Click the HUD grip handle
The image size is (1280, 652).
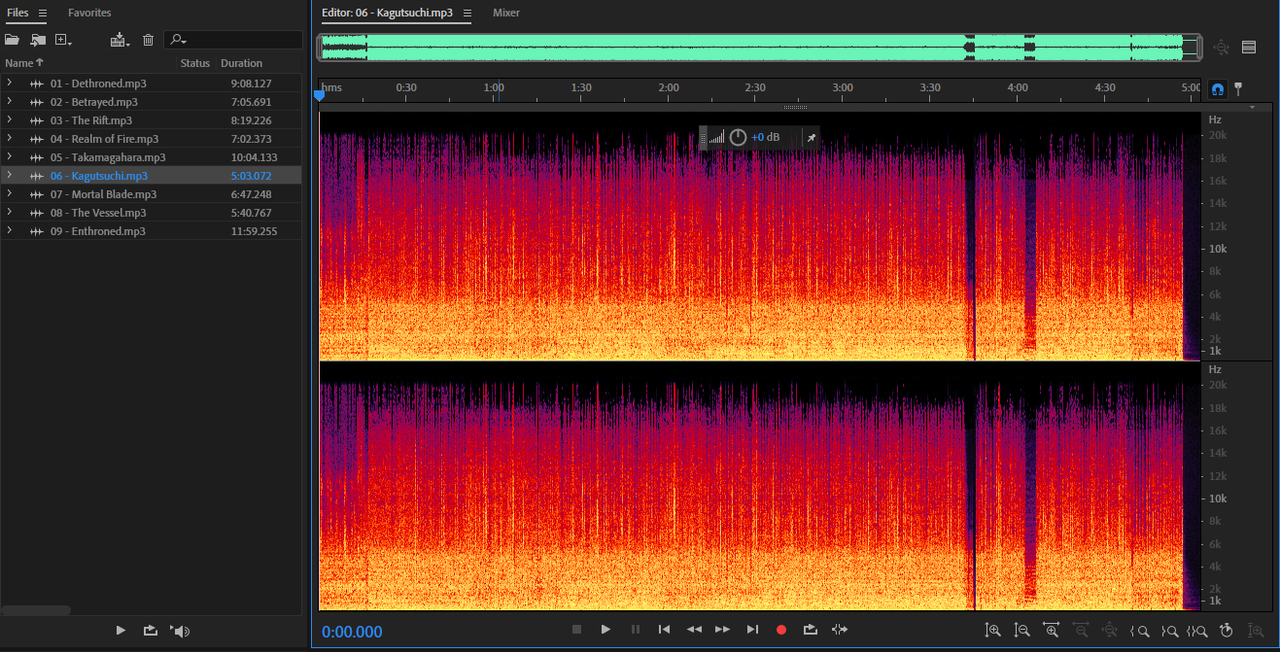[703, 137]
